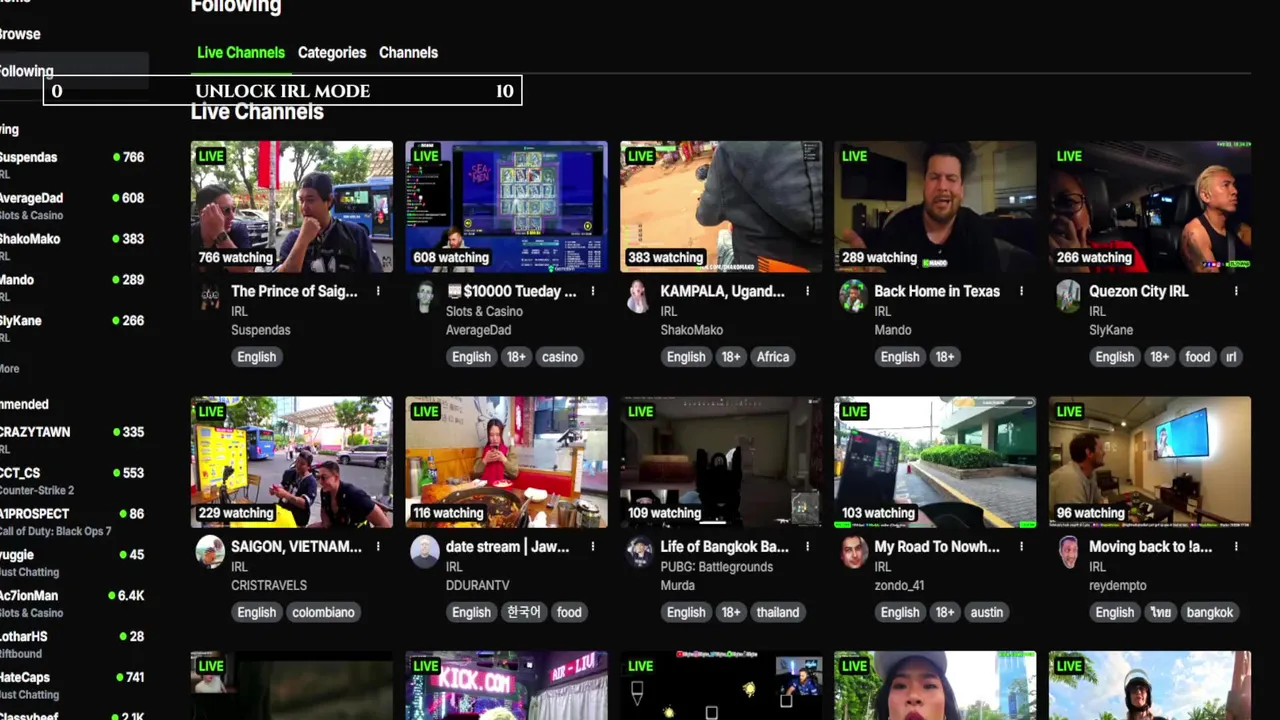Open PUBG: Battlegrounds category link
The height and width of the screenshot is (720, 1280).
tap(716, 567)
